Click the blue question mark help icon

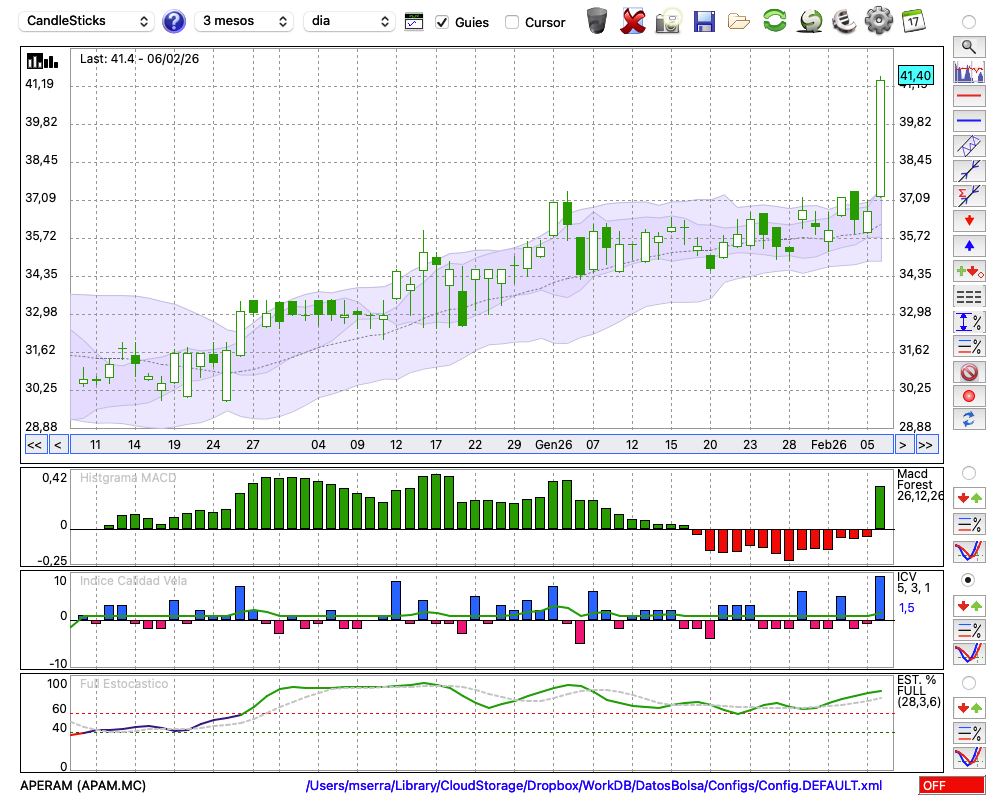point(174,21)
